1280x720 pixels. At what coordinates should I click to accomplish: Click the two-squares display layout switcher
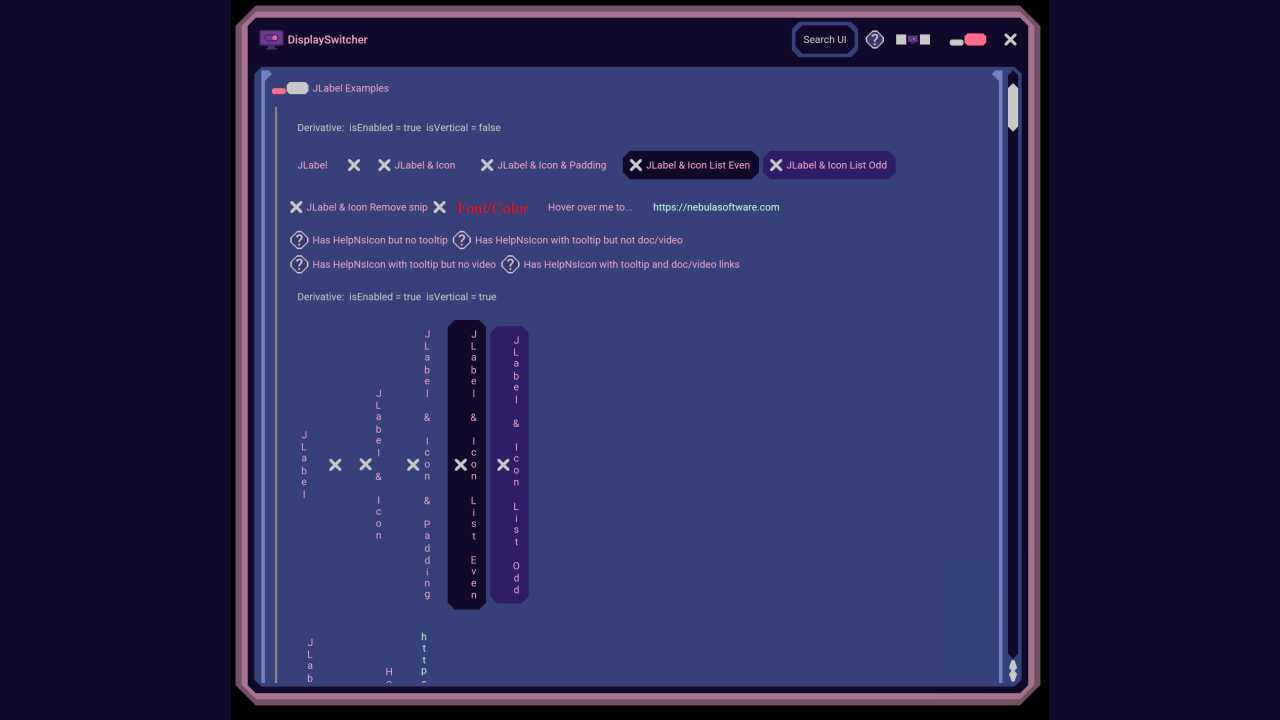click(913, 40)
